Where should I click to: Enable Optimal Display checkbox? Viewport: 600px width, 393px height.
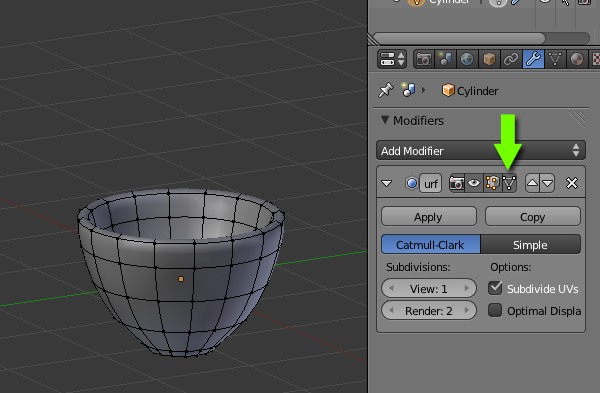pos(495,310)
